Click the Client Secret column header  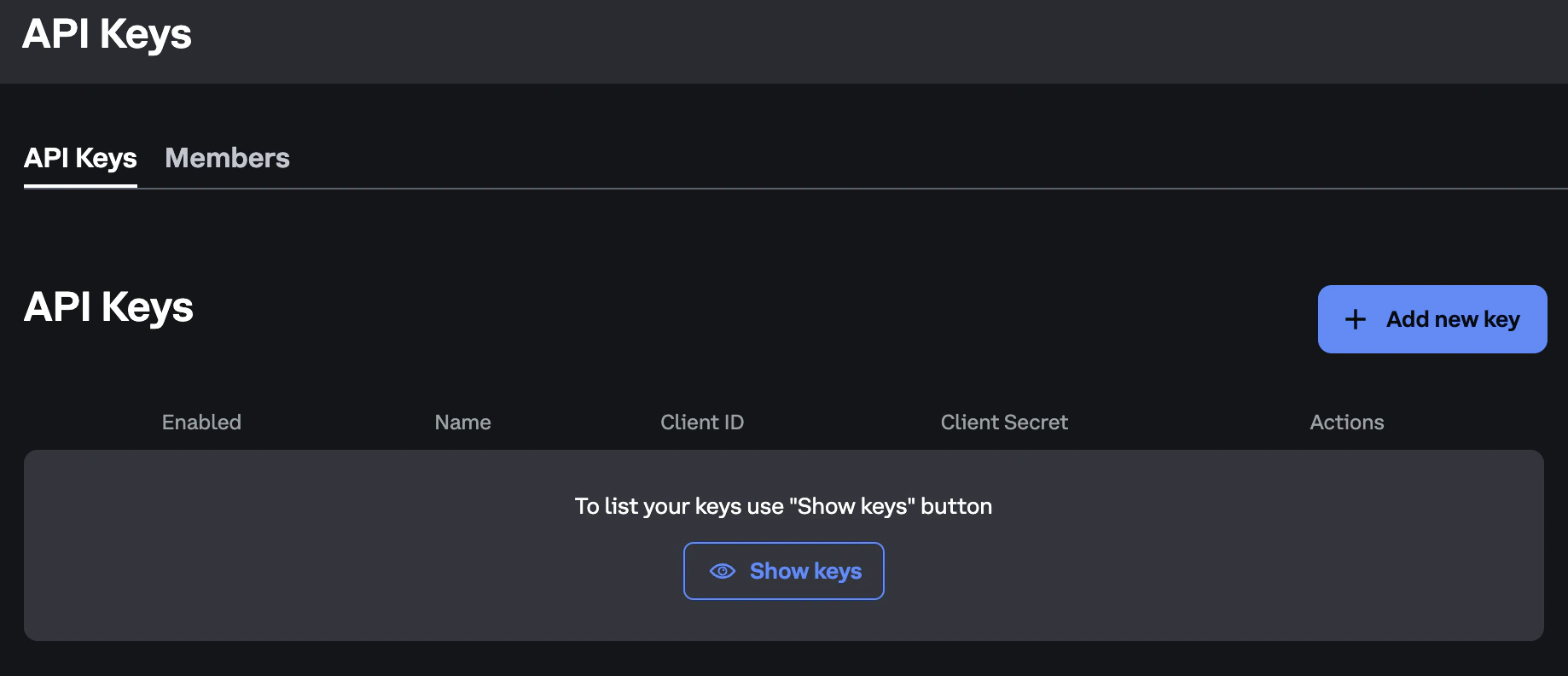click(x=1004, y=422)
